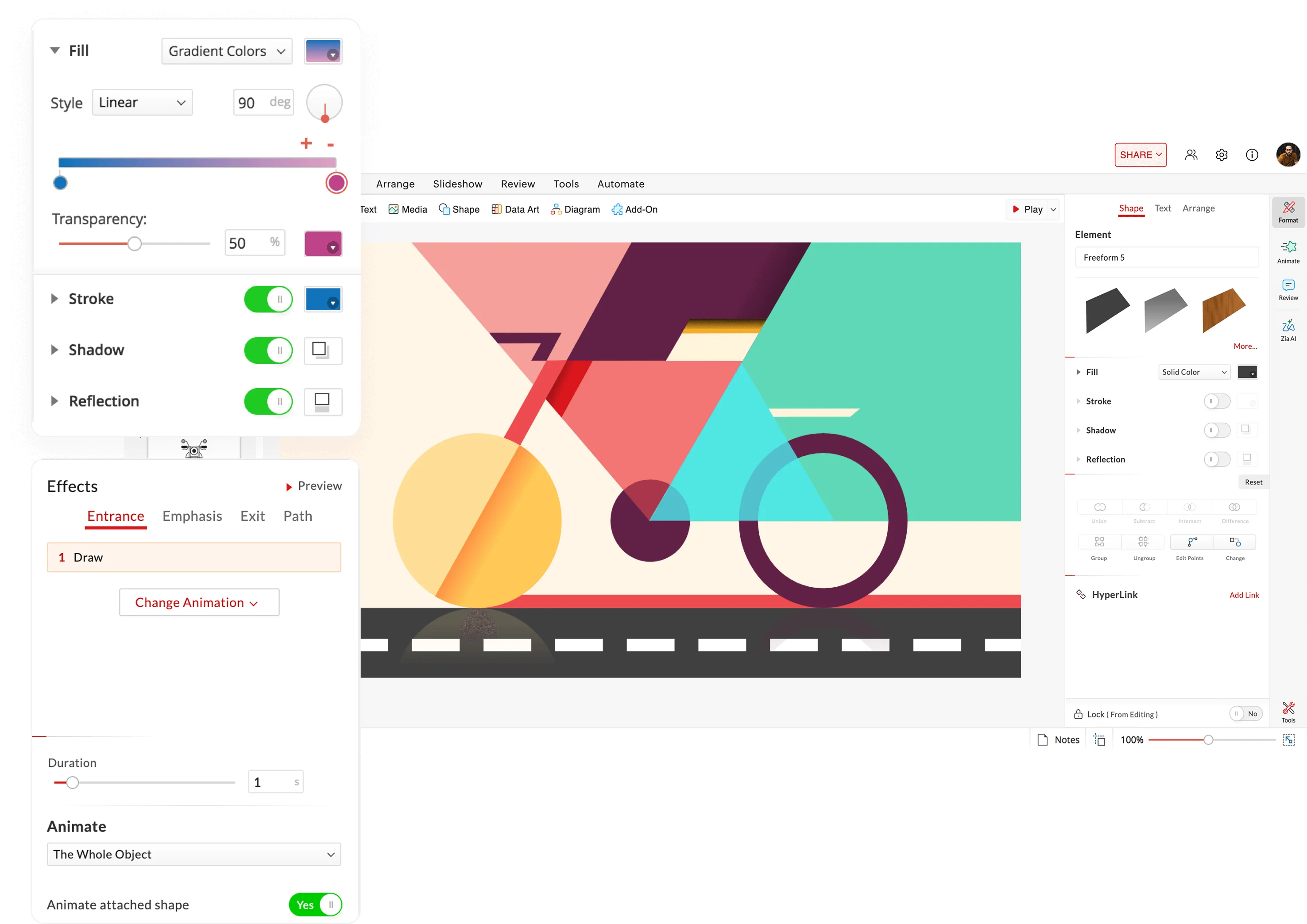Open Linear style dropdown

(142, 102)
